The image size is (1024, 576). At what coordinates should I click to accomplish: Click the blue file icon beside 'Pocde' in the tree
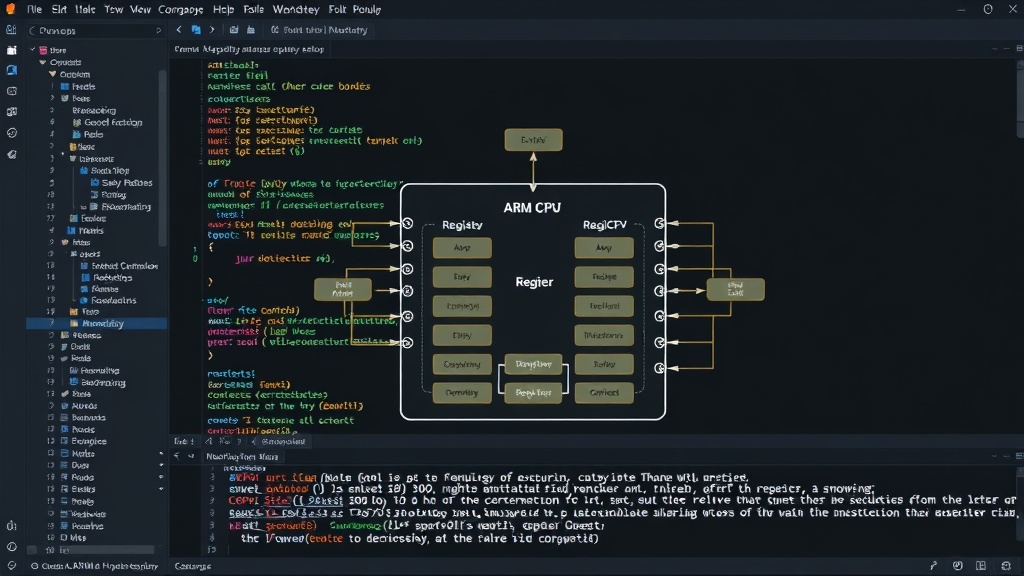(65, 429)
